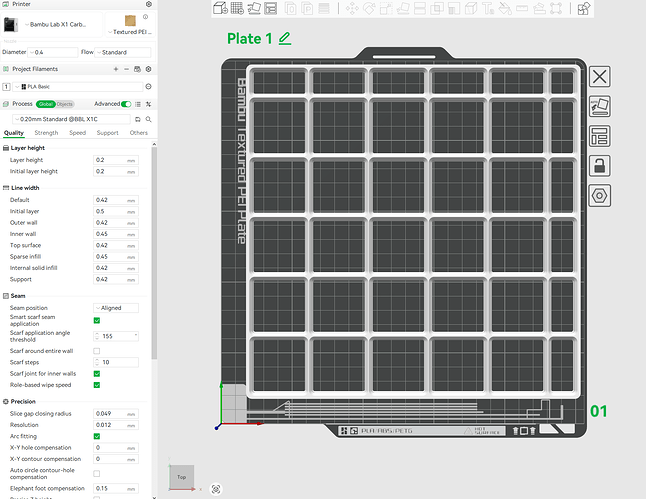Open the PLA Basic filament dropdown

(x=78, y=87)
